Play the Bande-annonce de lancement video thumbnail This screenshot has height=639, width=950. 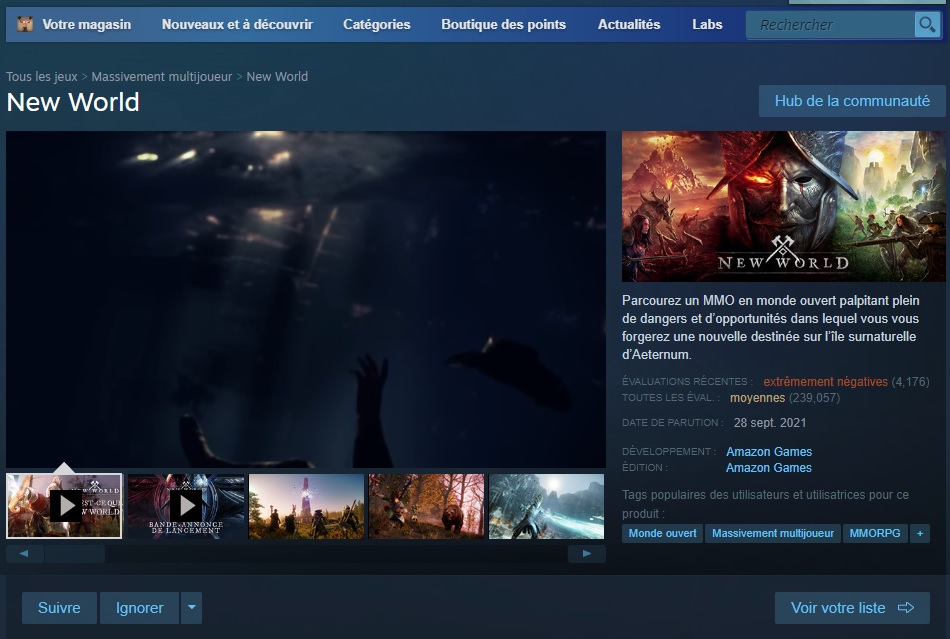point(186,506)
